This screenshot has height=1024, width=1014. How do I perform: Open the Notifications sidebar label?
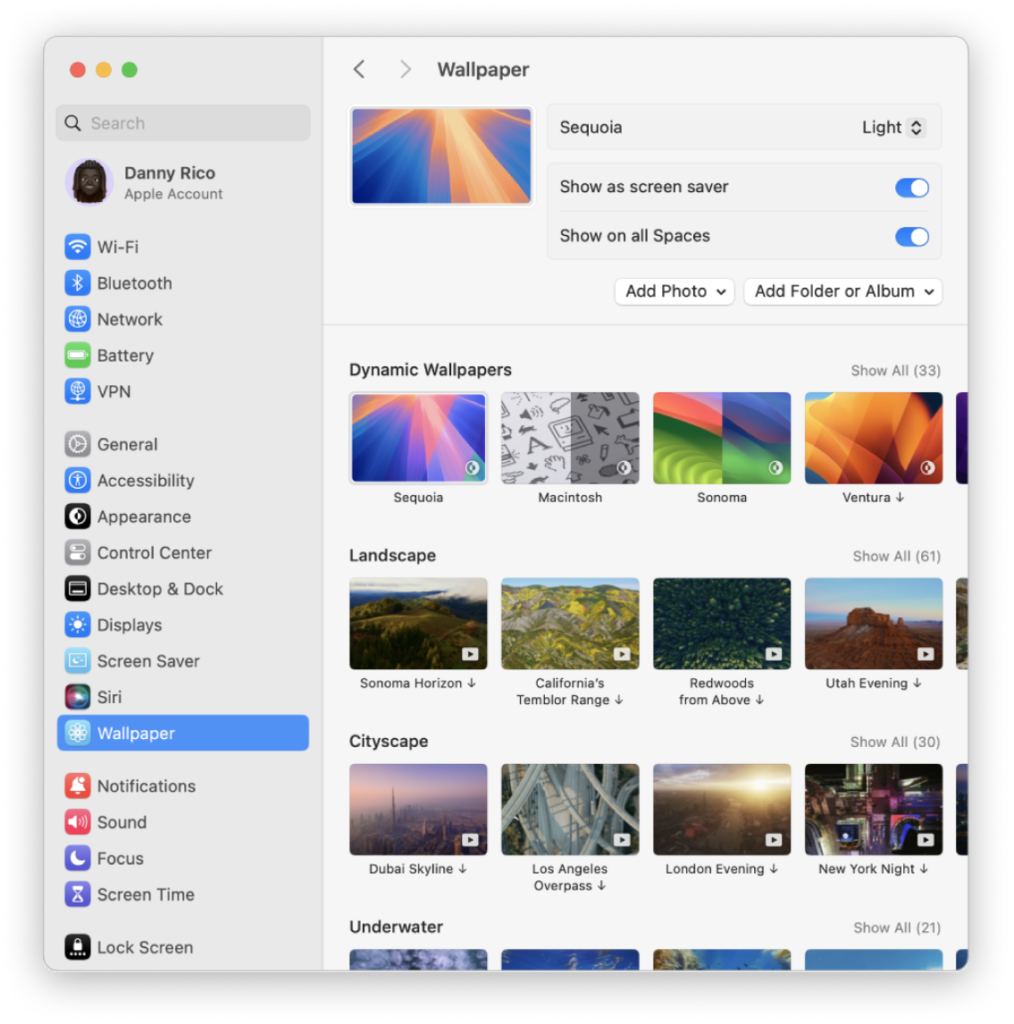coord(146,786)
